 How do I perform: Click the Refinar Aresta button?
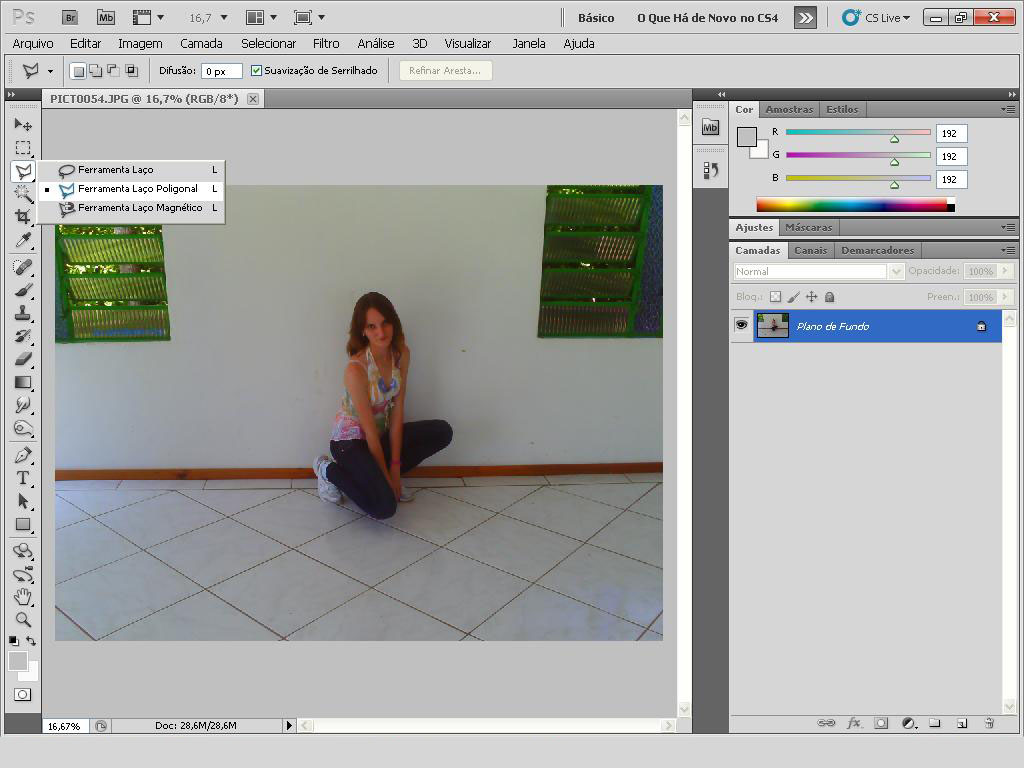[x=445, y=71]
